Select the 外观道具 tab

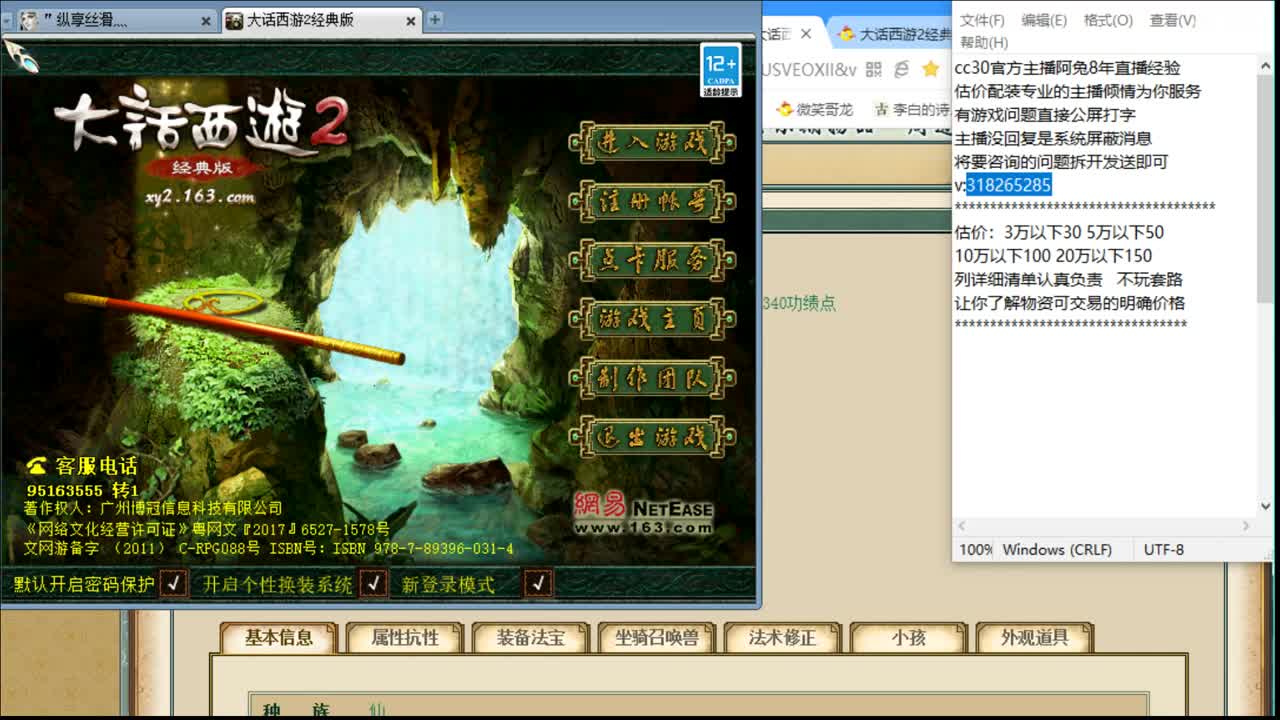[1035, 638]
